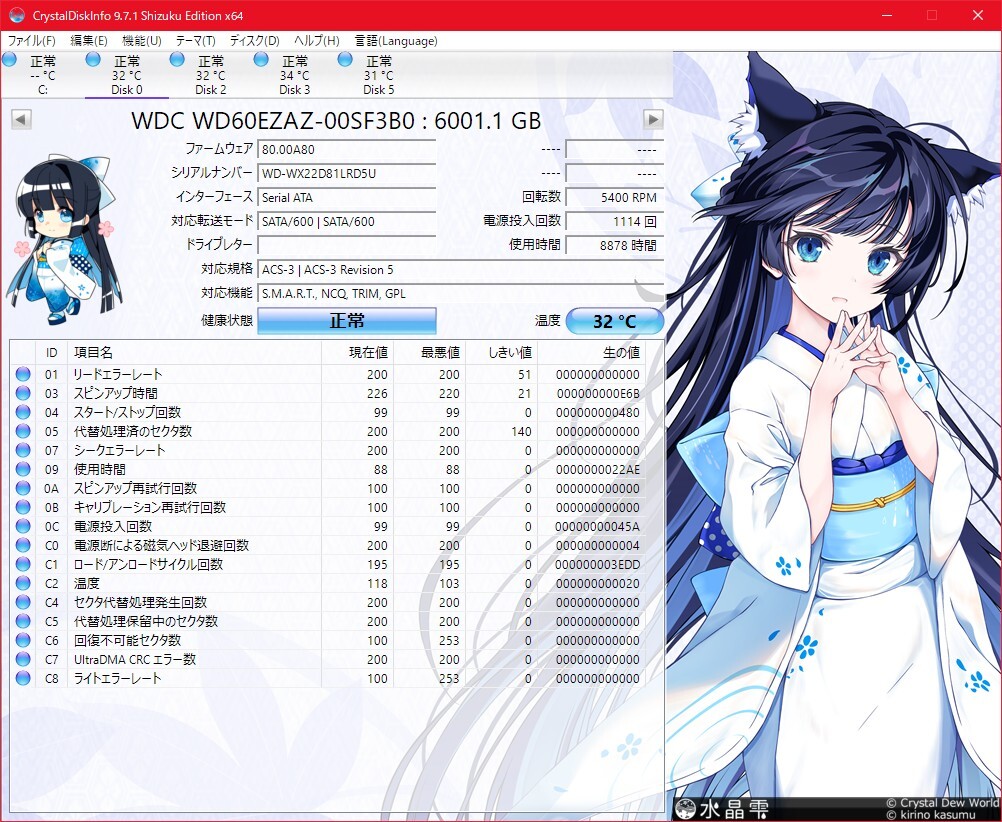Click status orb for C5 代替処理保留中のセクタ数
This screenshot has height=822, width=1002.
pyautogui.click(x=23, y=621)
